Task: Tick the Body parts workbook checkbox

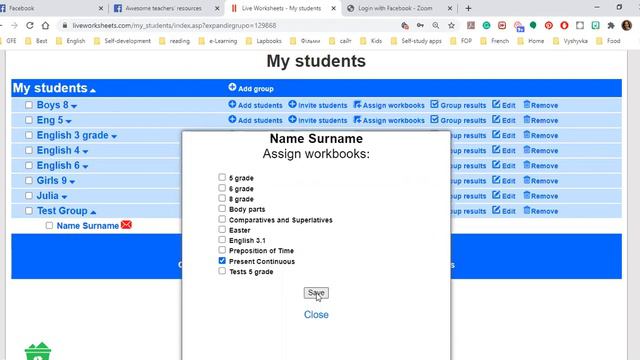Action: coord(222,209)
